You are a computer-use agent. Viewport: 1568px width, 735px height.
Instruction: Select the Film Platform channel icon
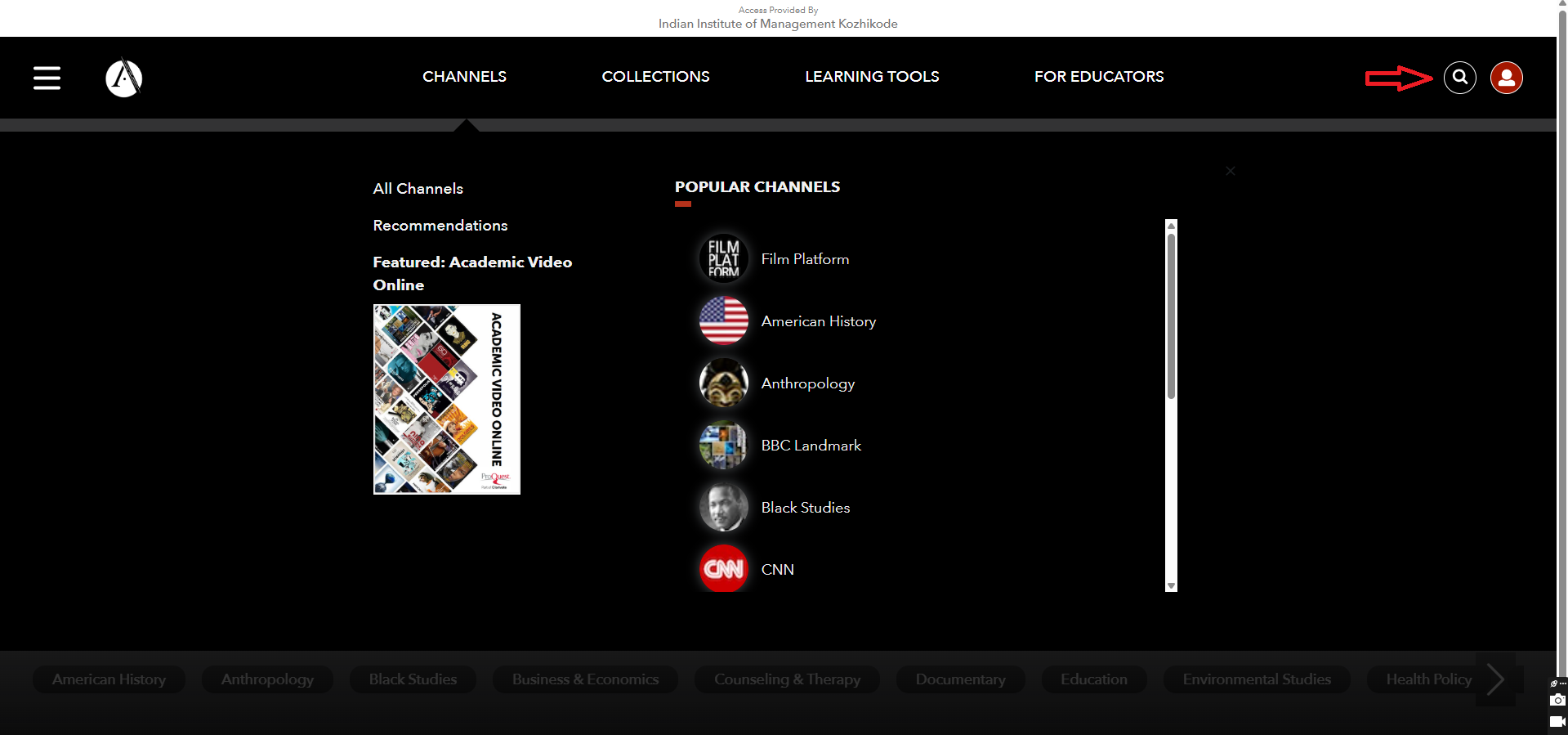723,259
